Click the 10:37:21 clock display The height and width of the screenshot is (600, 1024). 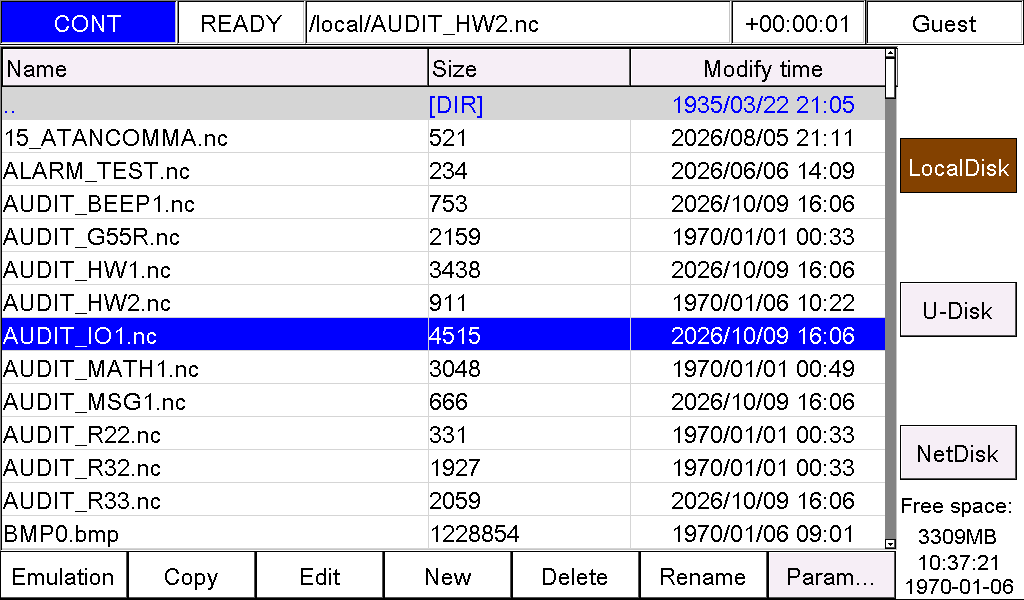pyautogui.click(x=958, y=562)
